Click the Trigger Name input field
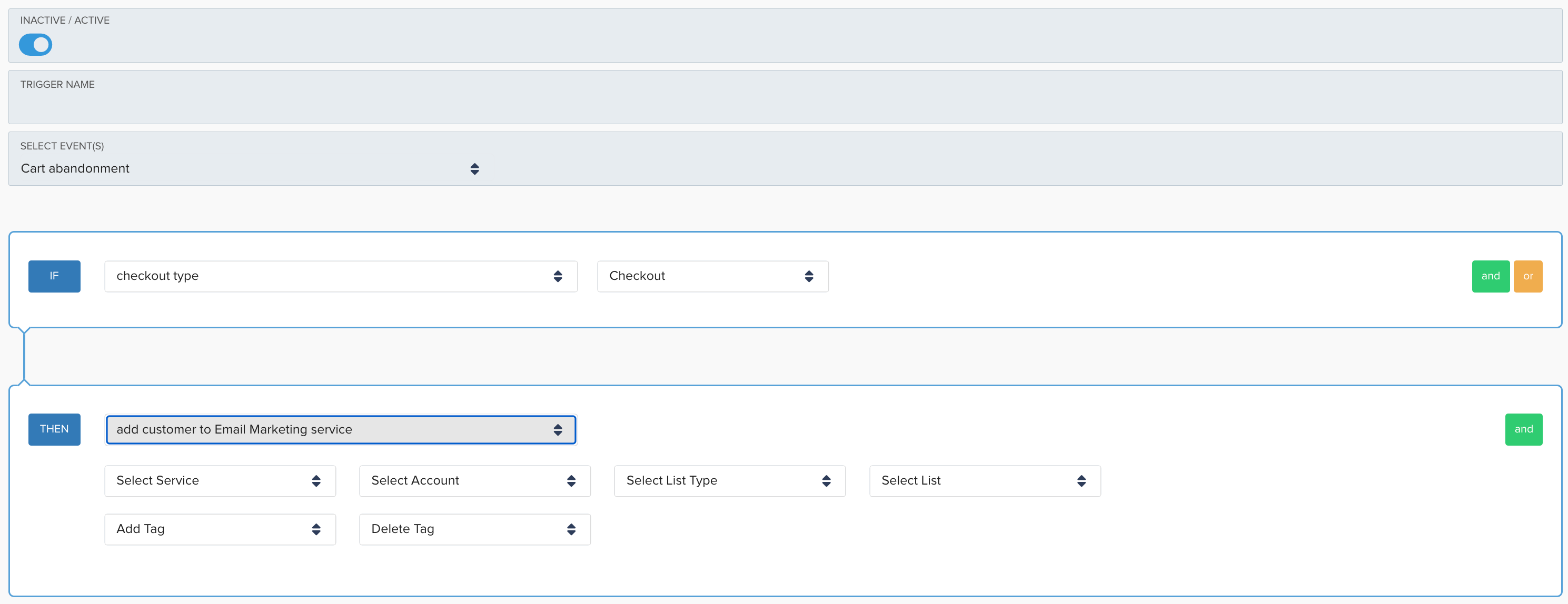Viewport: 1568px width, 604px height. 784,106
